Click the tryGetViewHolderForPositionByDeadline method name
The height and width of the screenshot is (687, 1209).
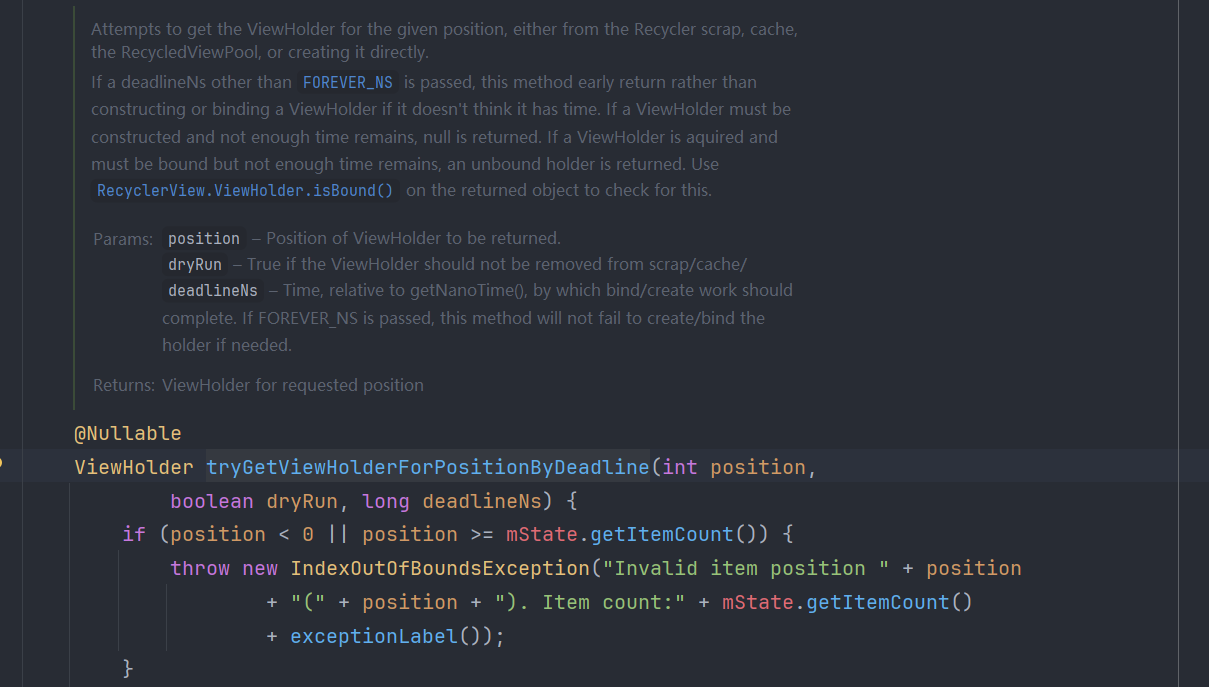(427, 467)
